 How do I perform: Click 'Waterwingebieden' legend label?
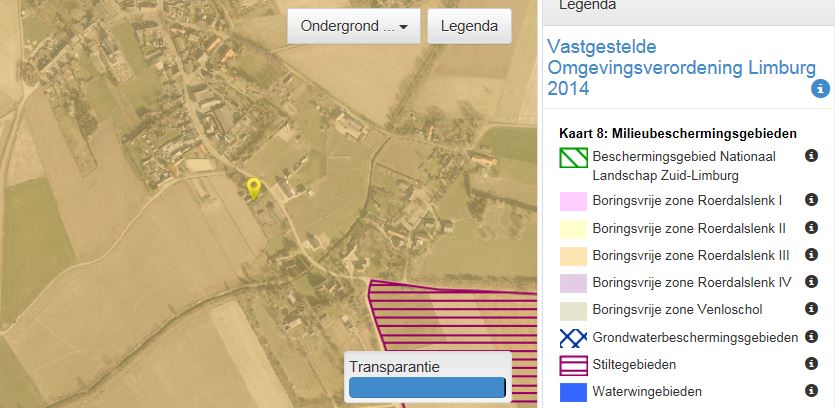click(647, 392)
